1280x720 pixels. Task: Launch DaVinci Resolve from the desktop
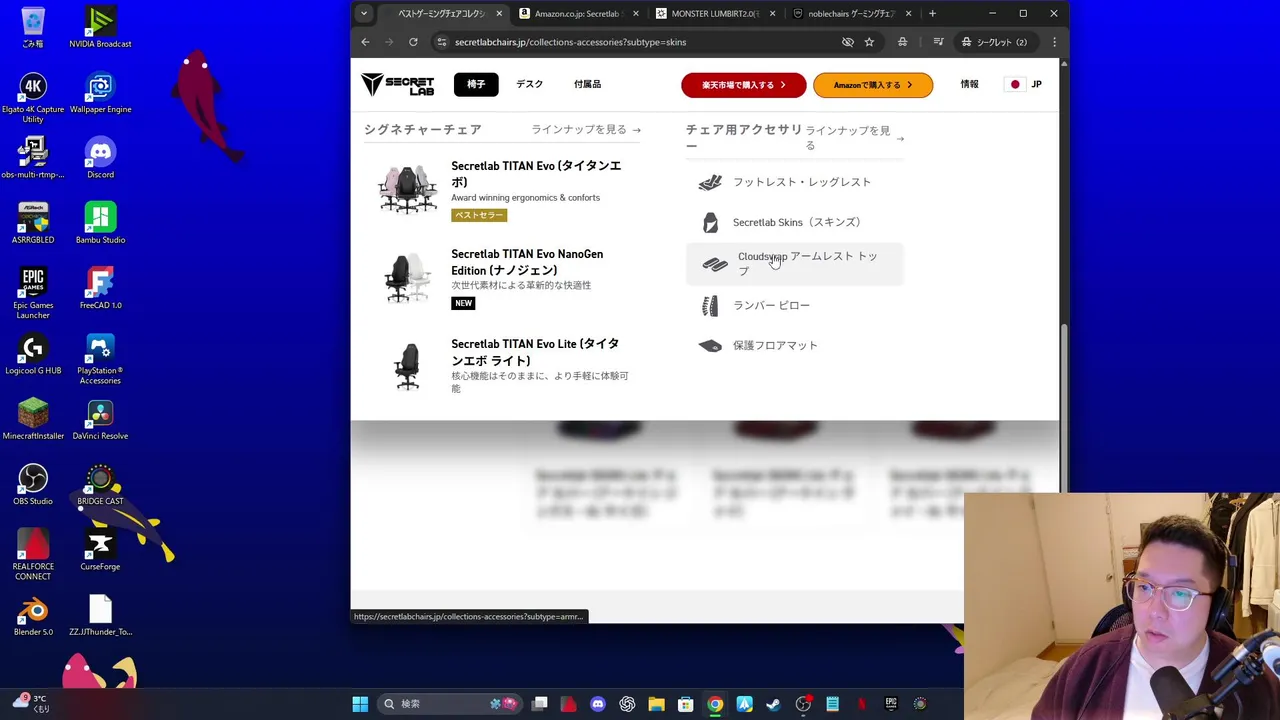pos(100,419)
